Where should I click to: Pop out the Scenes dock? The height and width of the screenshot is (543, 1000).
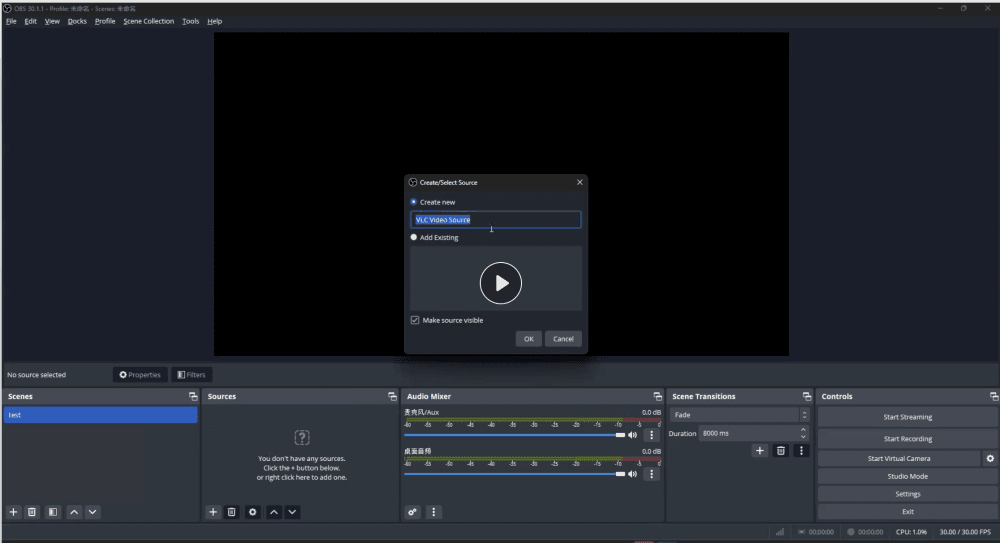pos(193,396)
